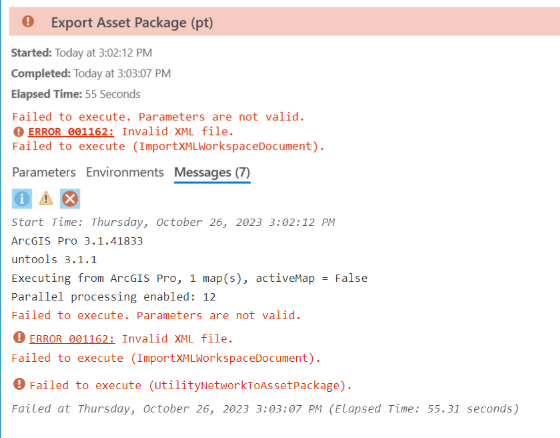The height and width of the screenshot is (438, 560).
Task: Click the Export Asset Package (pt) title
Action: (x=132, y=23)
